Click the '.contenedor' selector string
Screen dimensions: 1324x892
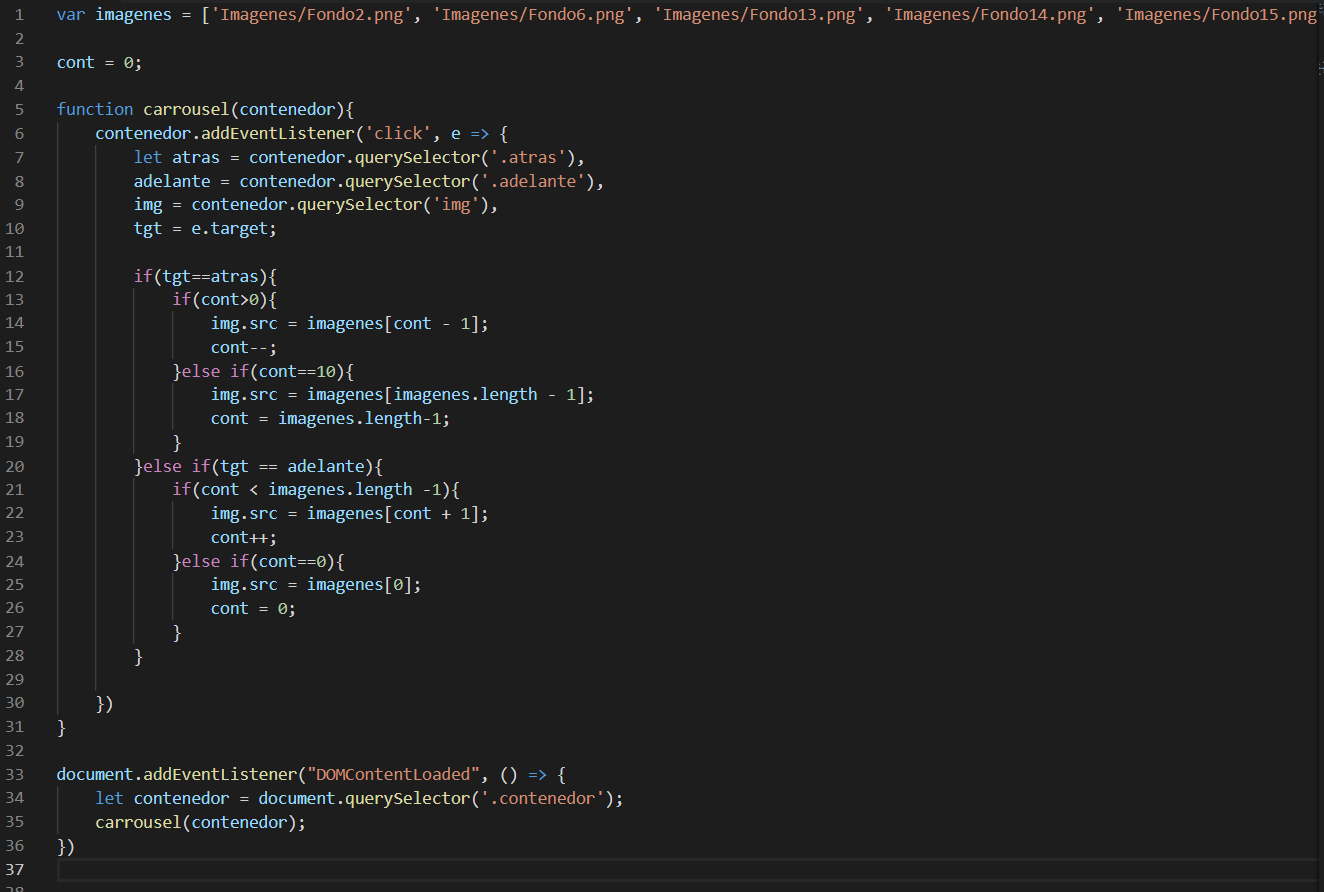coord(537,798)
